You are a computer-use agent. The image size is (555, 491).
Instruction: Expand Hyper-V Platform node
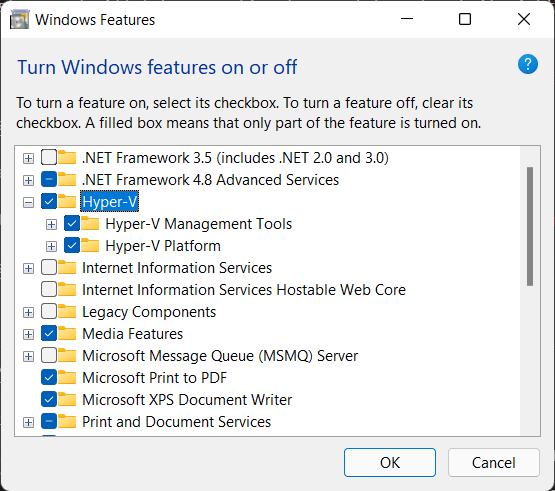(x=51, y=246)
